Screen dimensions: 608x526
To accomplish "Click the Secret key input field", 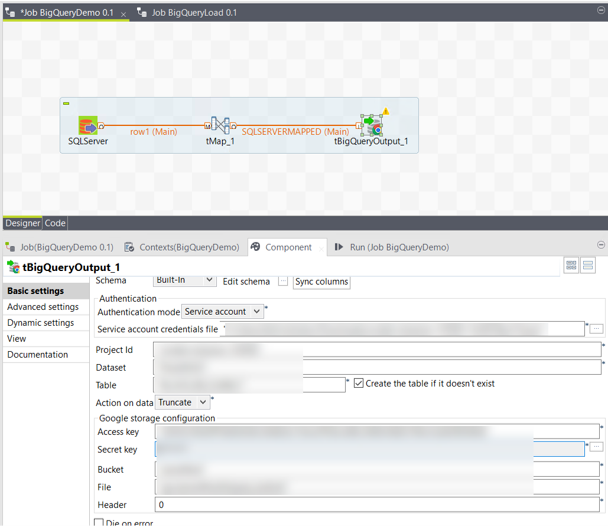I will [x=370, y=449].
